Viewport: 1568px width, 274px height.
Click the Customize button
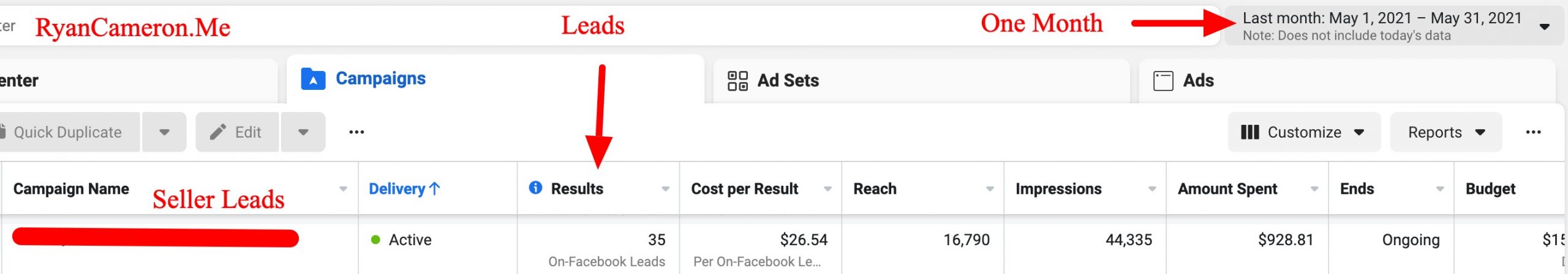pyautogui.click(x=1303, y=132)
